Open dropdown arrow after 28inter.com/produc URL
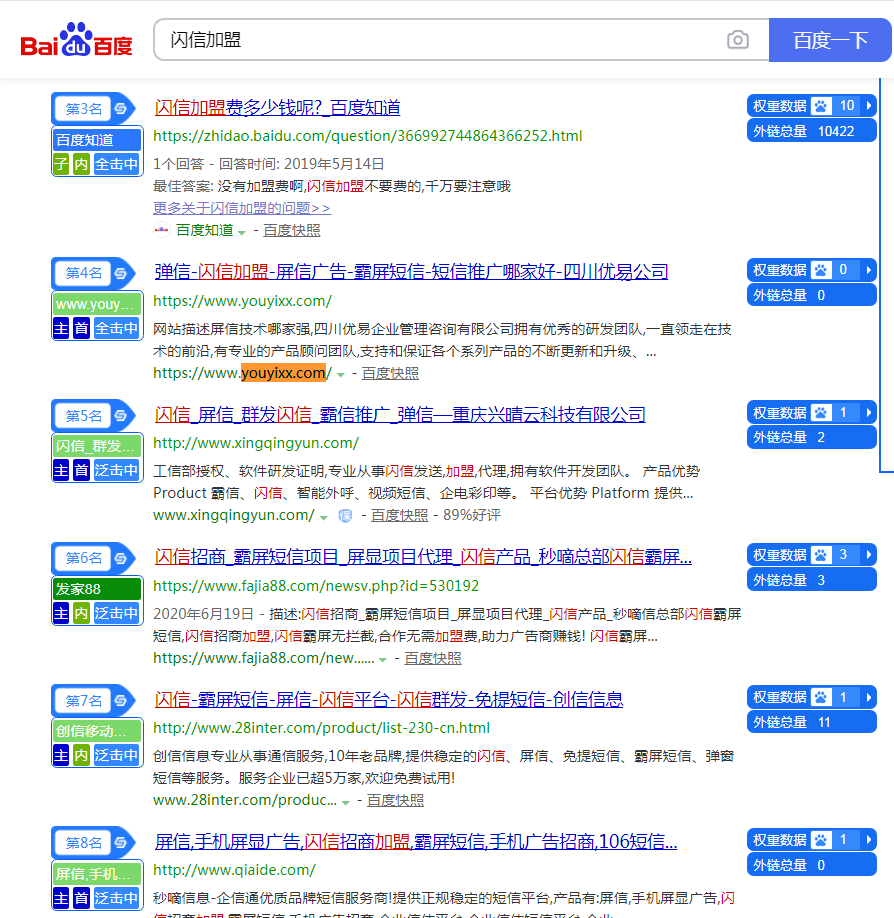Image resolution: width=894 pixels, height=918 pixels. point(346,802)
